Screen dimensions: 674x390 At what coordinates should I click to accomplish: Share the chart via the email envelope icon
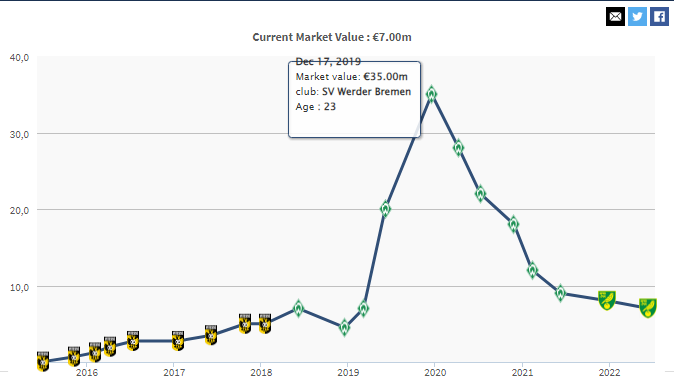[x=615, y=17]
